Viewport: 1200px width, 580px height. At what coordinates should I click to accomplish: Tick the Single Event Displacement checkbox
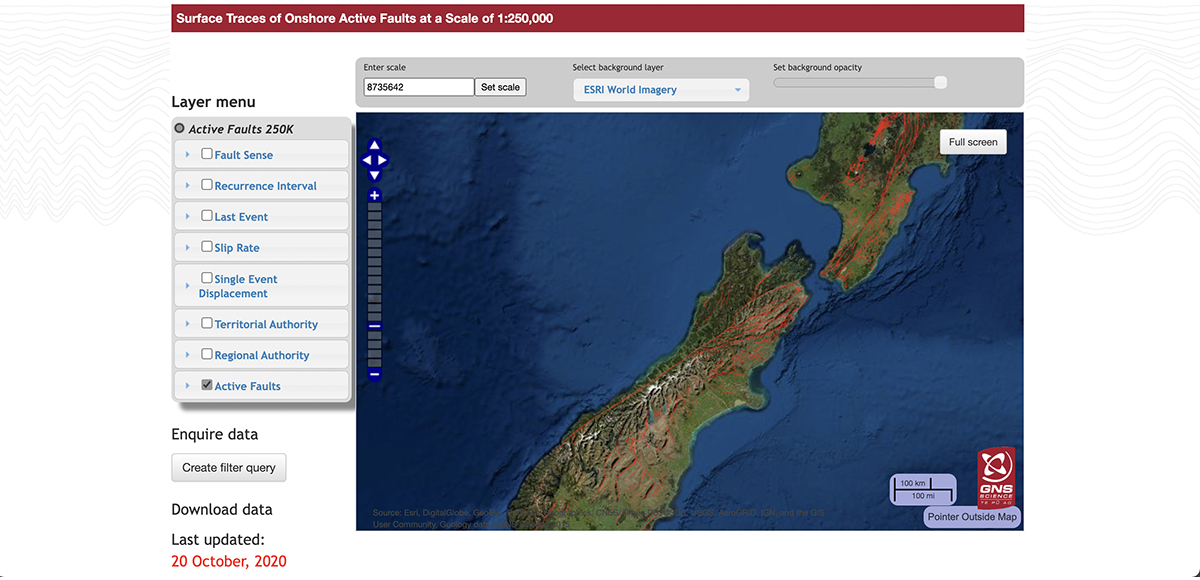click(x=207, y=278)
